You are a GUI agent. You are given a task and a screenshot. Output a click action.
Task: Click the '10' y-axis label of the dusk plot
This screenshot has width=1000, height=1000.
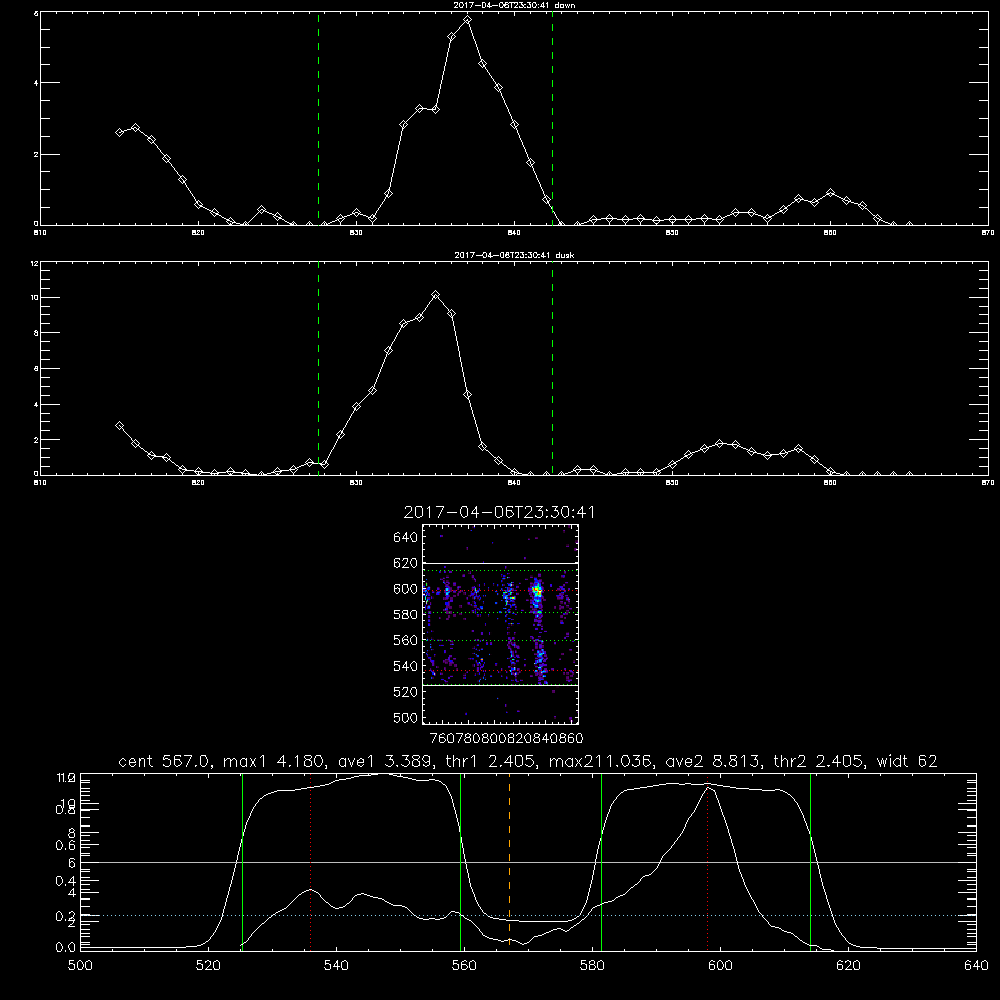coord(34,298)
